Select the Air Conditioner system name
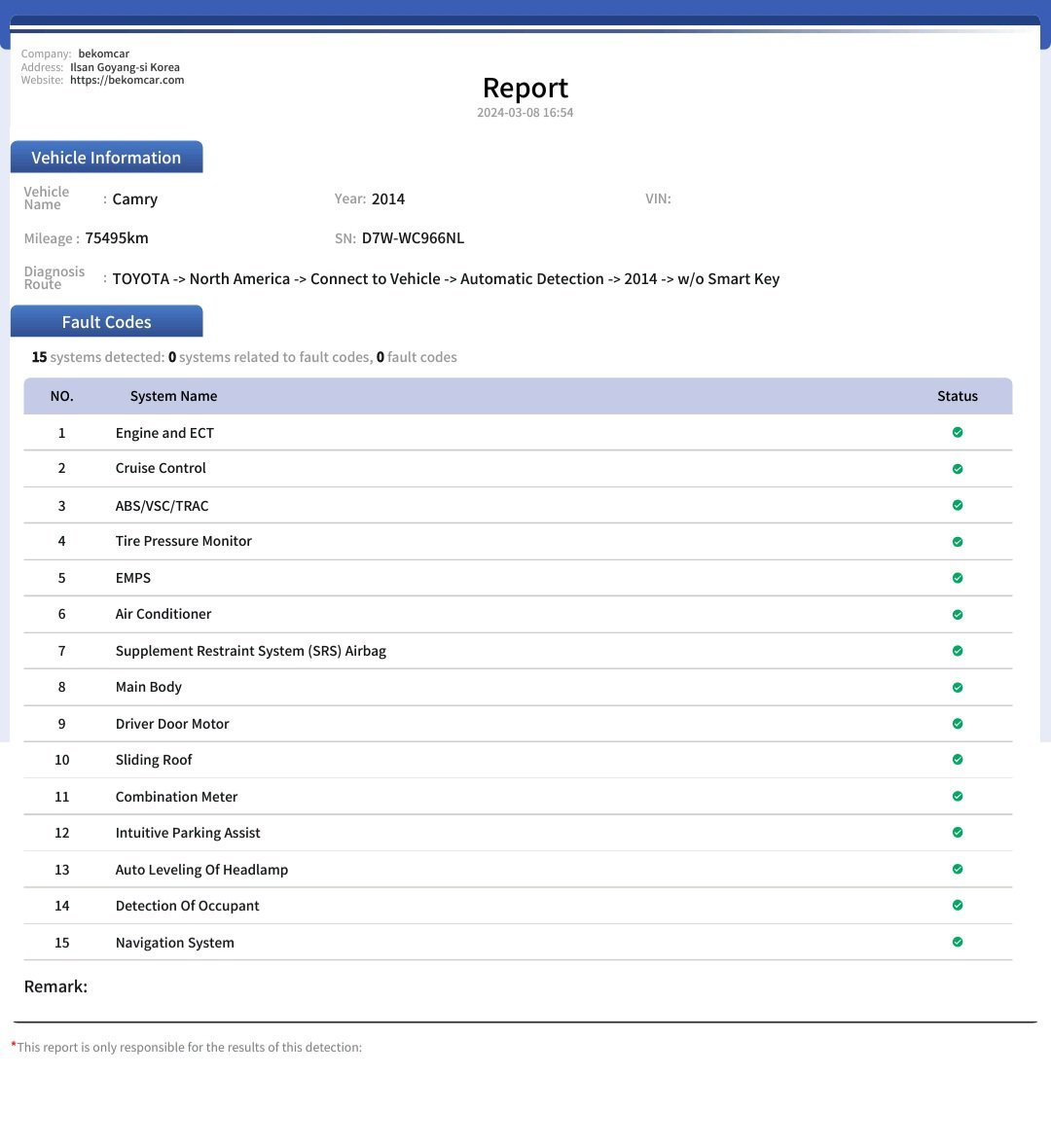1051x1148 pixels. [x=163, y=614]
